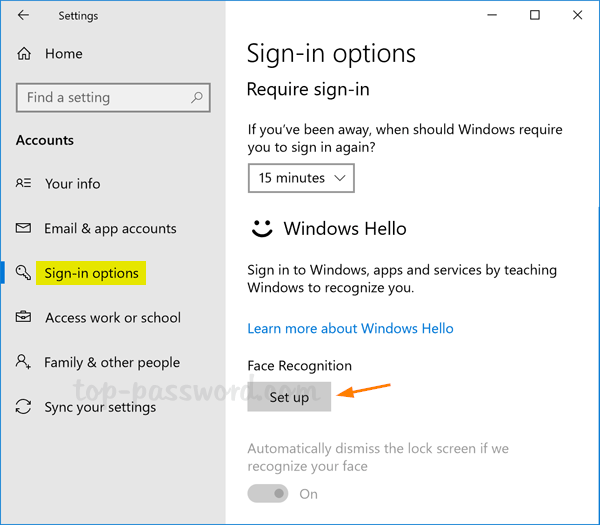Click the key icon beside Sign-in options
600x525 pixels.
click(x=24, y=273)
